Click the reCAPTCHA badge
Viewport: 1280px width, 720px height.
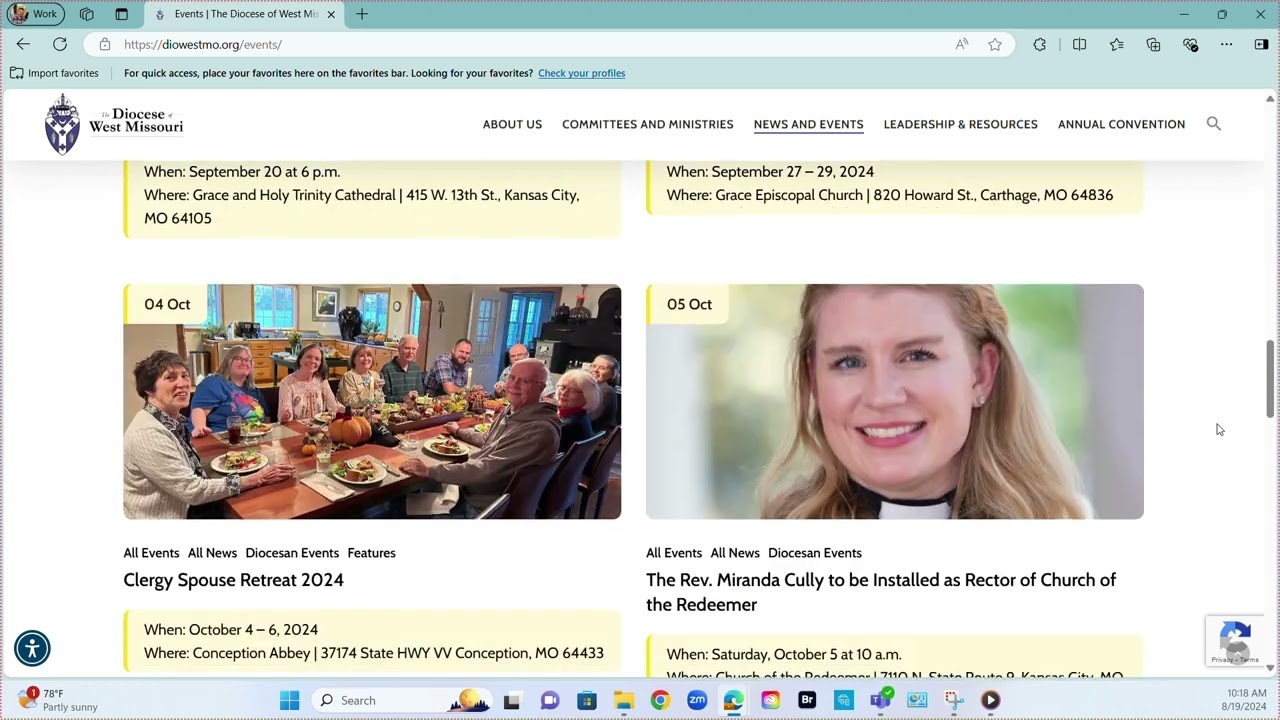[x=1234, y=641]
